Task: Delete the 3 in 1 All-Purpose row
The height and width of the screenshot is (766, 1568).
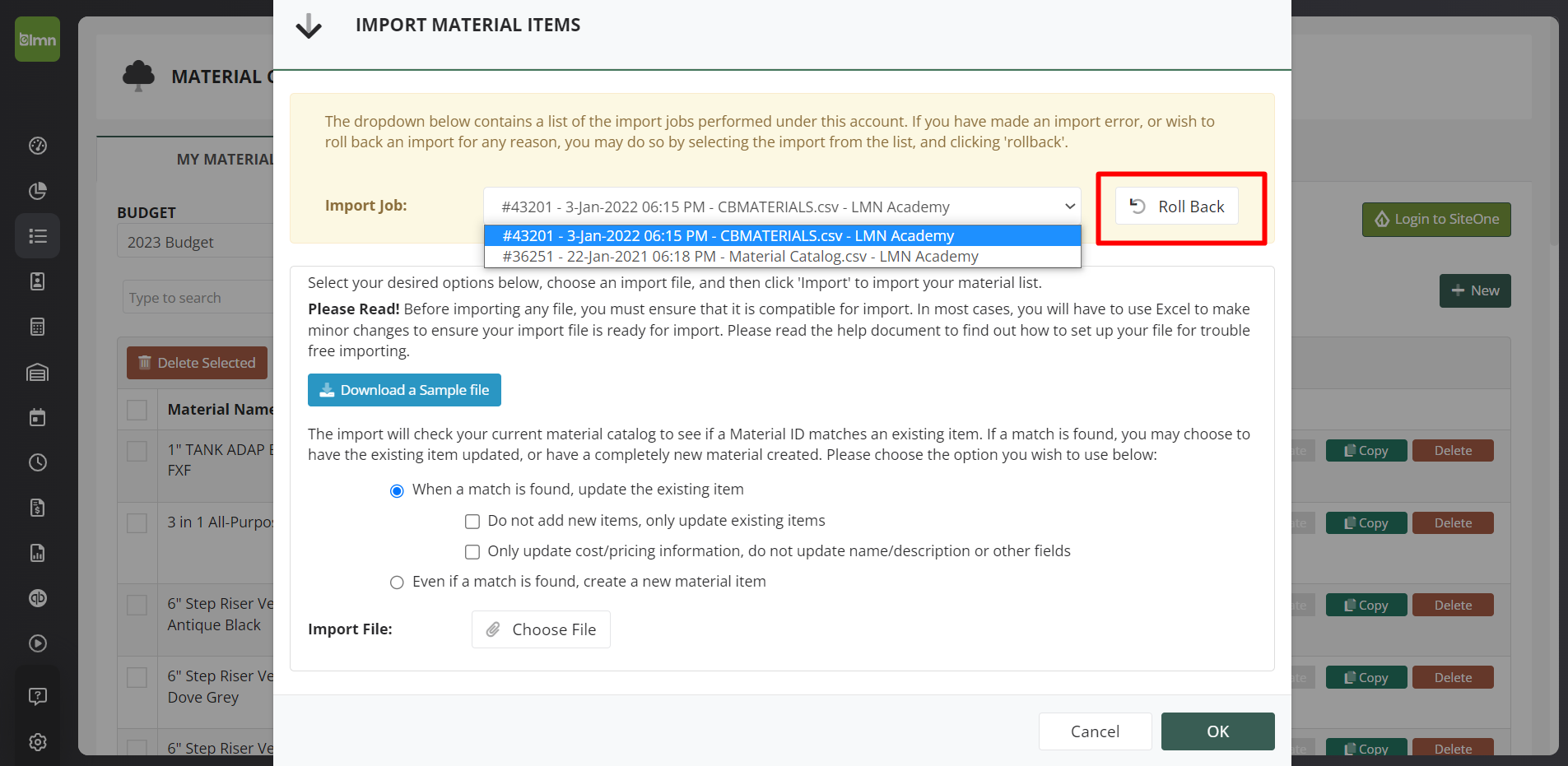Action: pos(1453,523)
